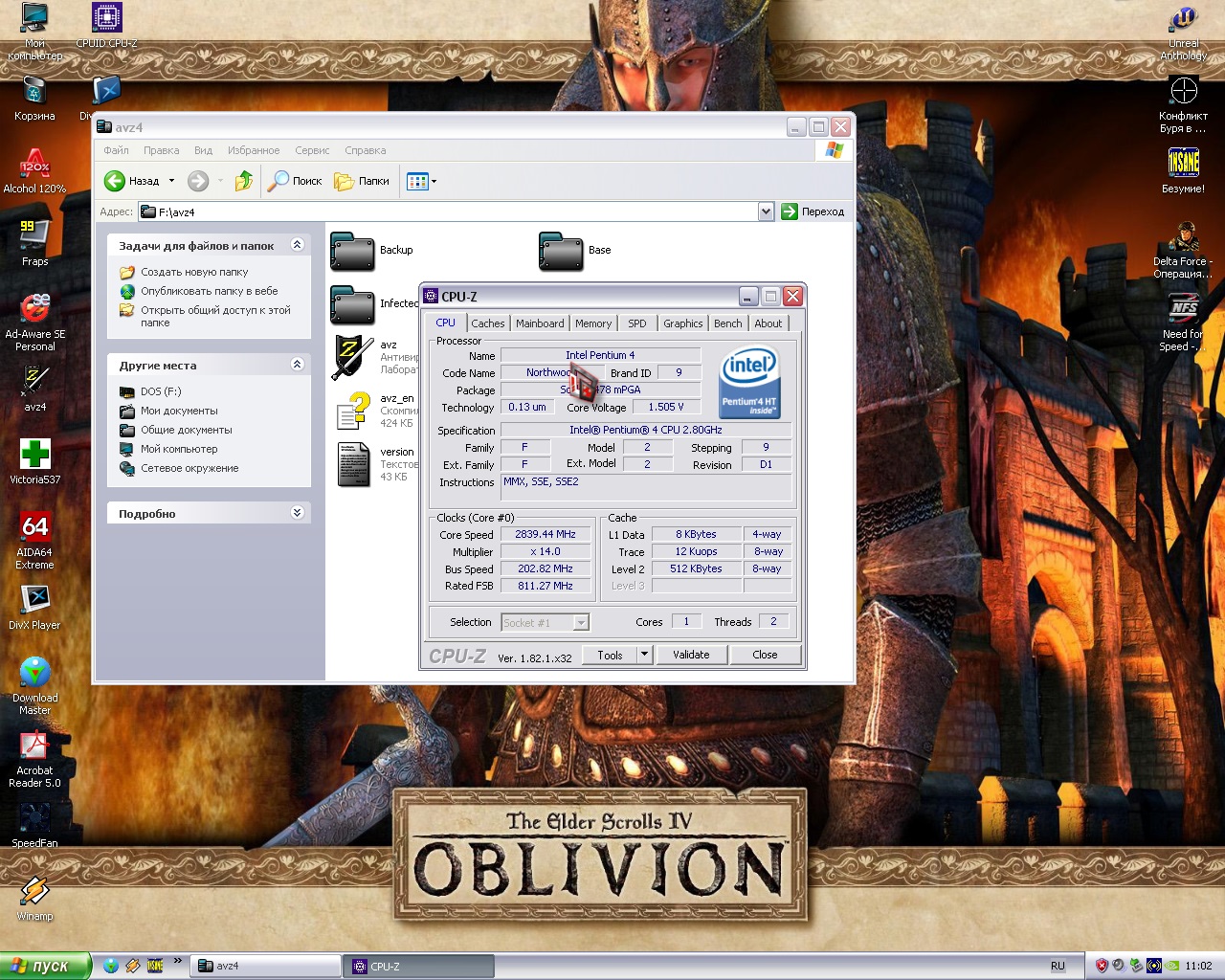Open the Backup folder
The height and width of the screenshot is (980, 1225).
352,252
